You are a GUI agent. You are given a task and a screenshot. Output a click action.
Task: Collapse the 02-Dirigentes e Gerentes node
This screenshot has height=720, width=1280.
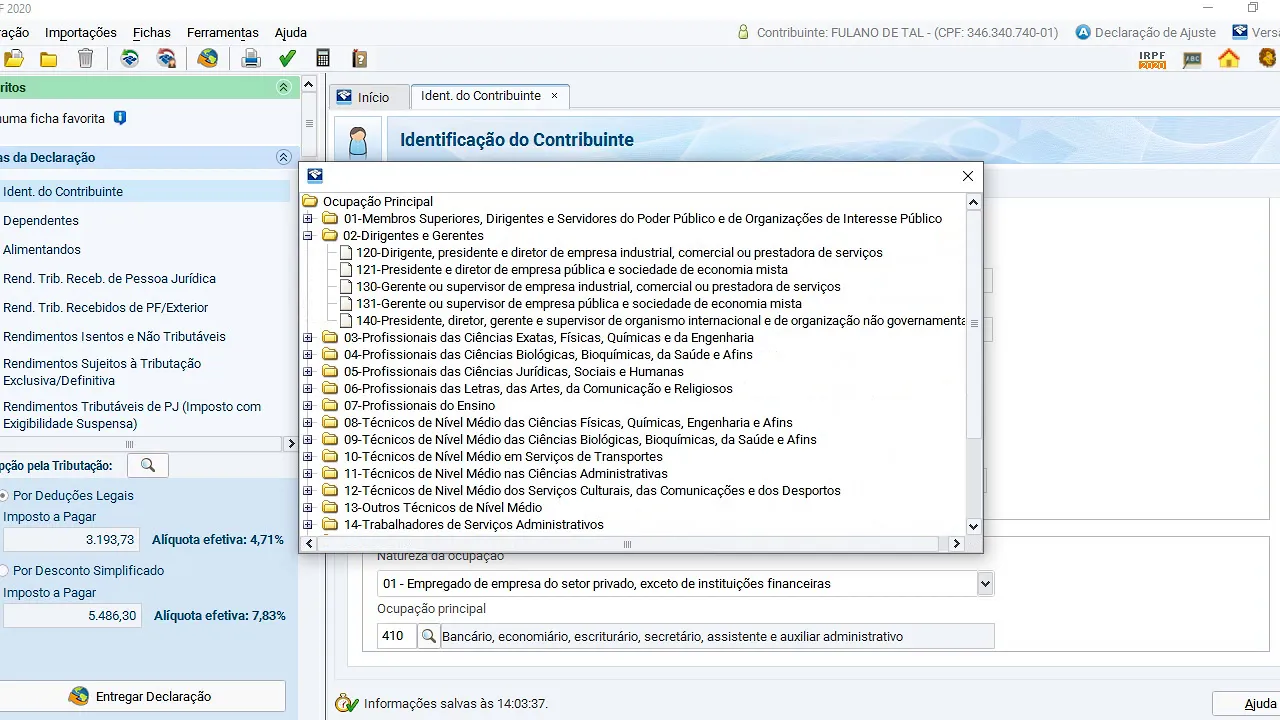point(308,236)
